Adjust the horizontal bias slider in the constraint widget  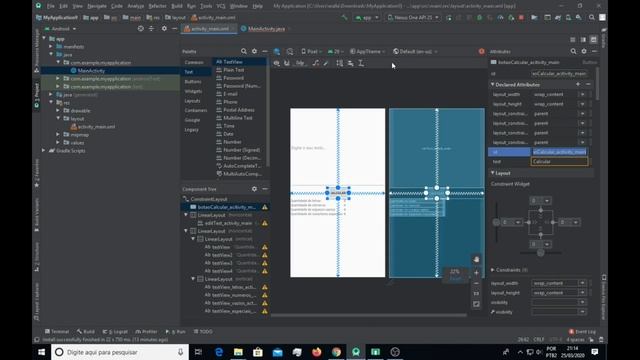pyautogui.click(x=540, y=253)
